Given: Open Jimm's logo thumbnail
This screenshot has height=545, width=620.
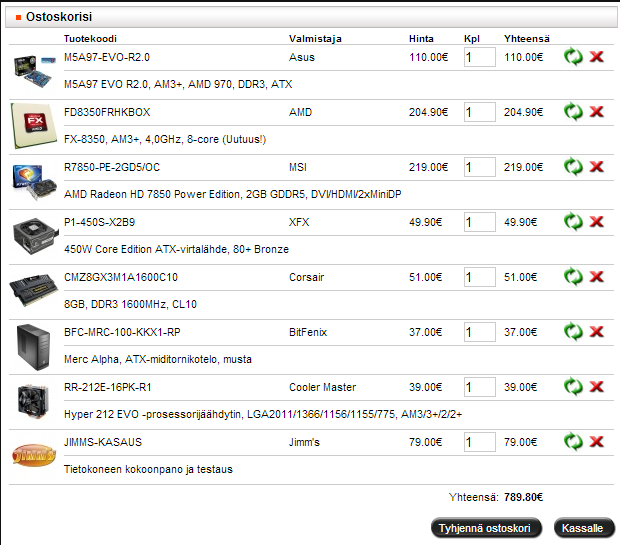Looking at the screenshot, I should tap(34, 455).
